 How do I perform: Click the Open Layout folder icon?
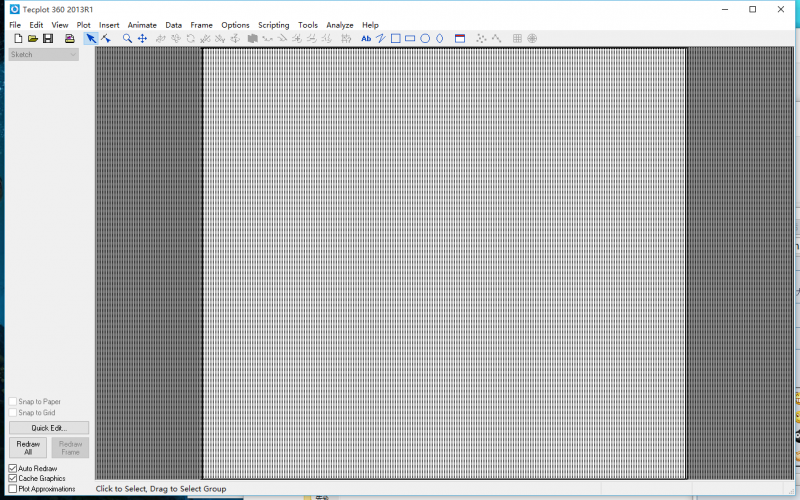pos(33,38)
